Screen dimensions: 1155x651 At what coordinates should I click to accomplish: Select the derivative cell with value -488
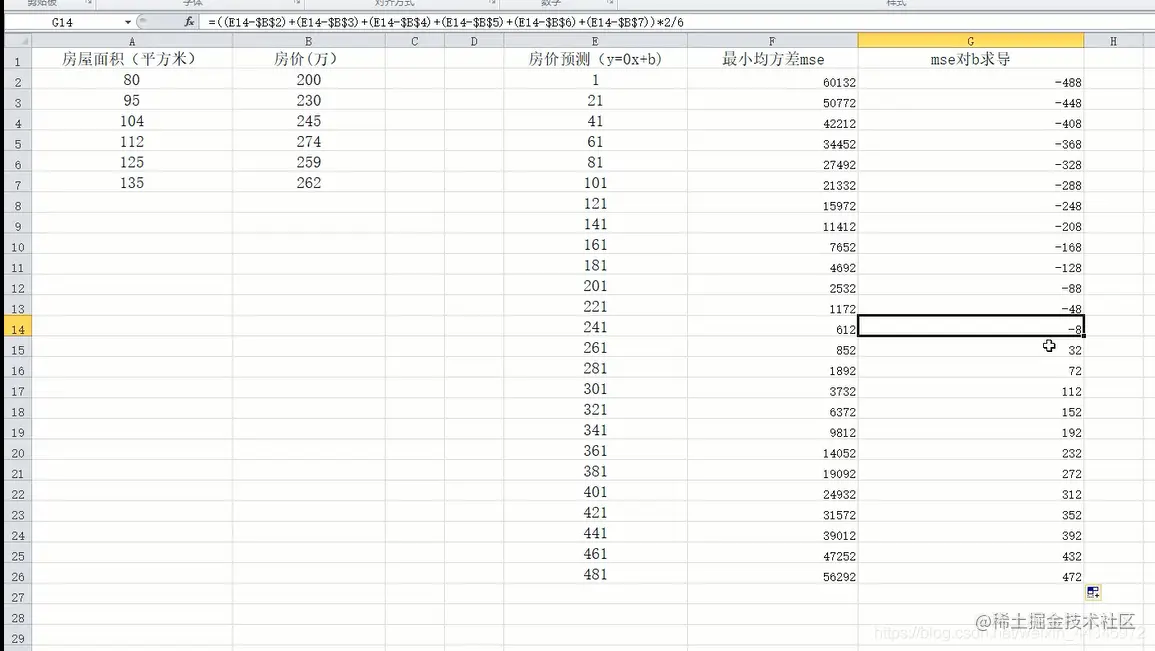(971, 82)
